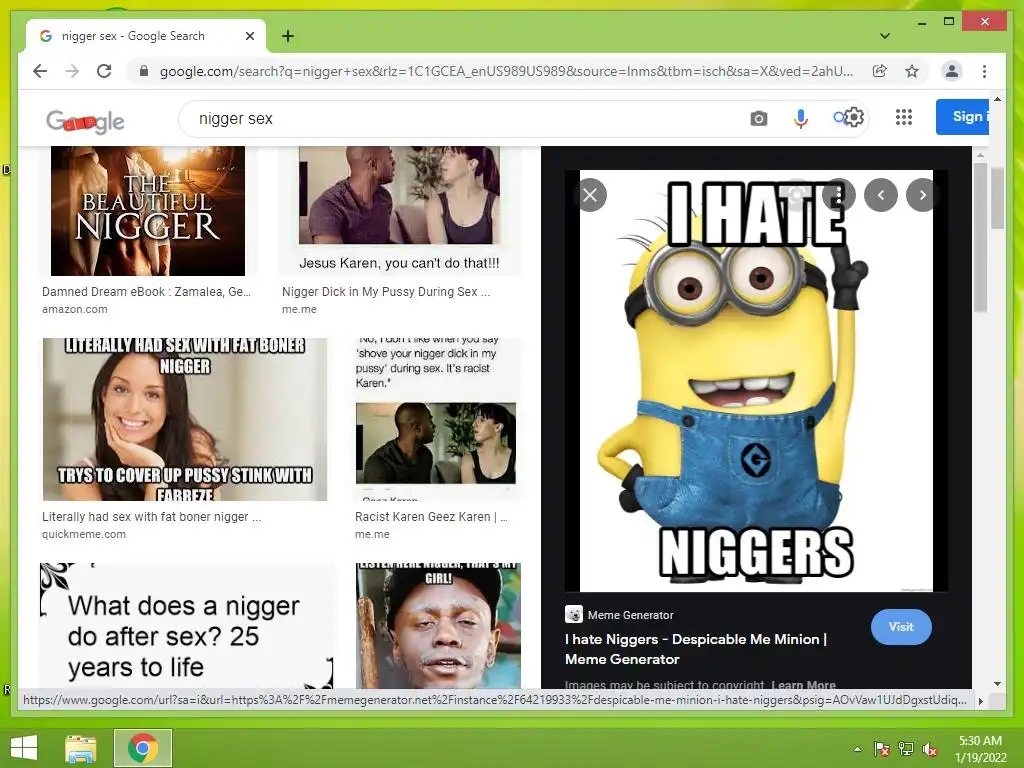Open the Damned Dream eBook caption link

(x=146, y=292)
